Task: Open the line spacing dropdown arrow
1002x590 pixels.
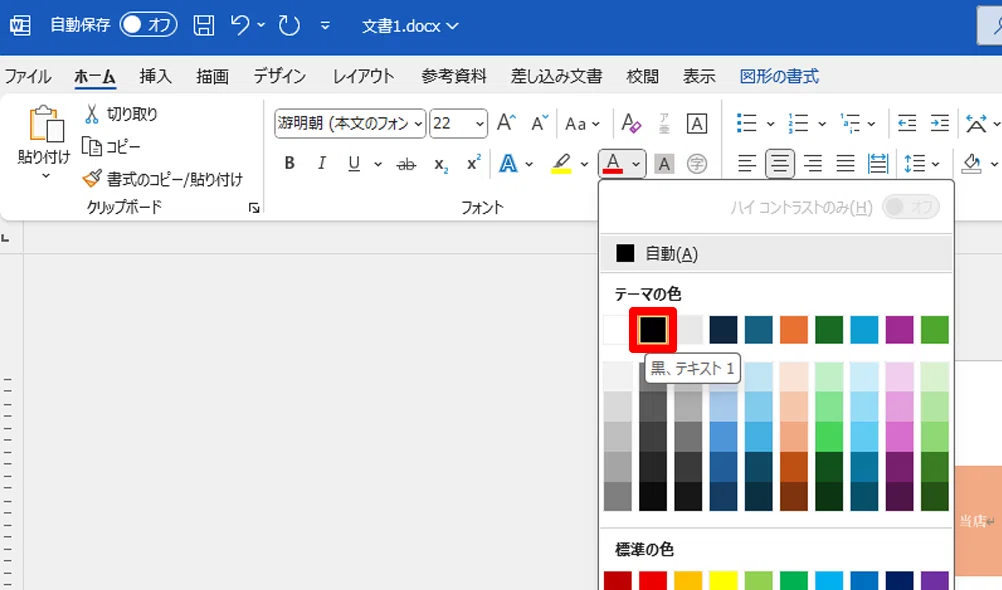Action: 936,164
